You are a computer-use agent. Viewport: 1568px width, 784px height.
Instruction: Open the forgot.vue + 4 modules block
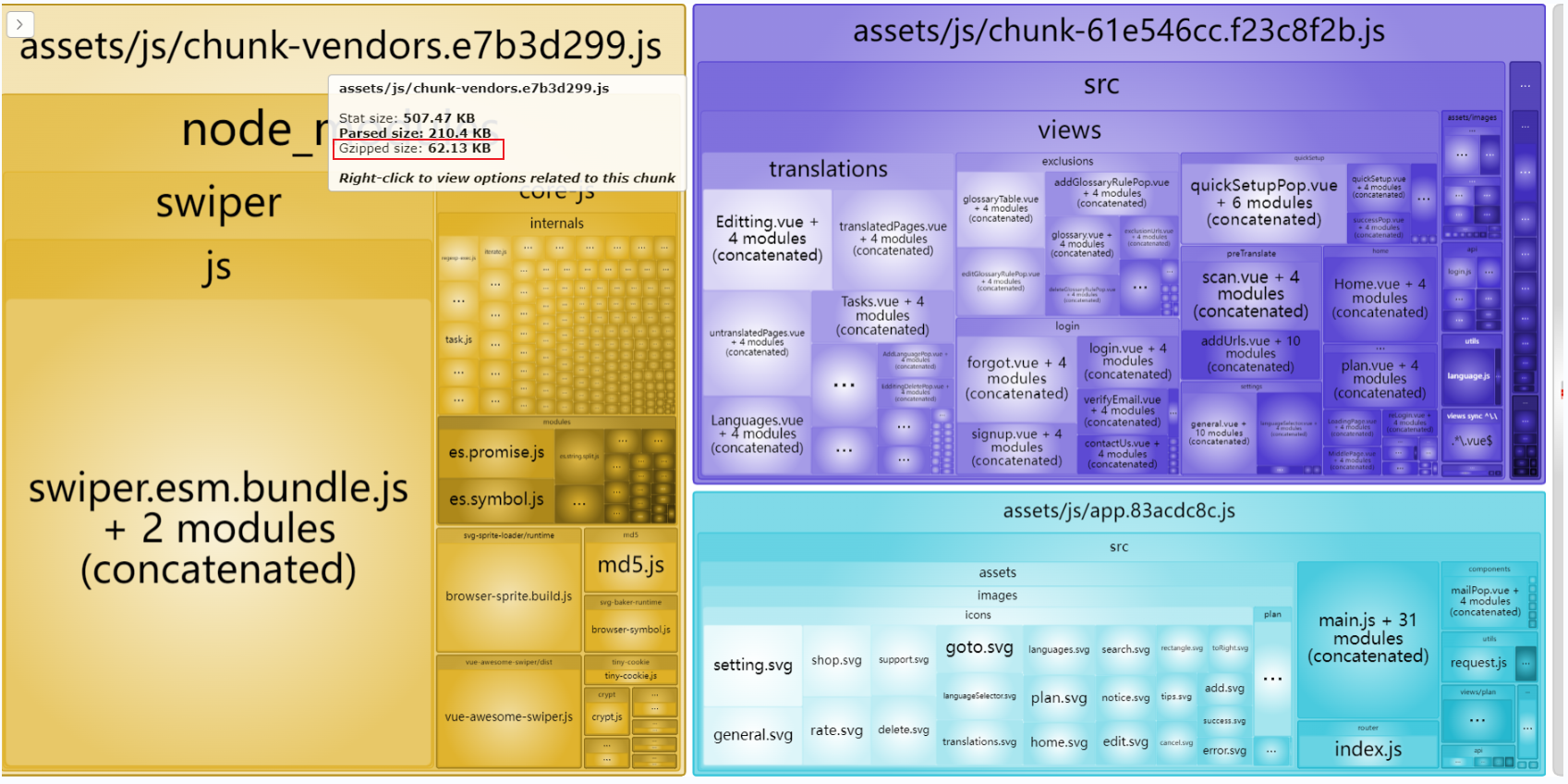pos(1016,379)
